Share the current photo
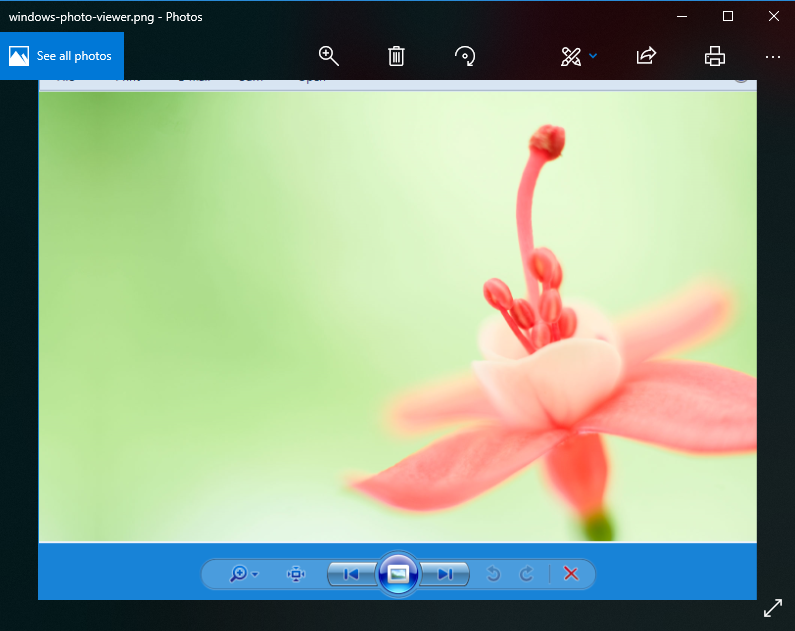Viewport: 795px width, 631px height. pyautogui.click(x=646, y=56)
